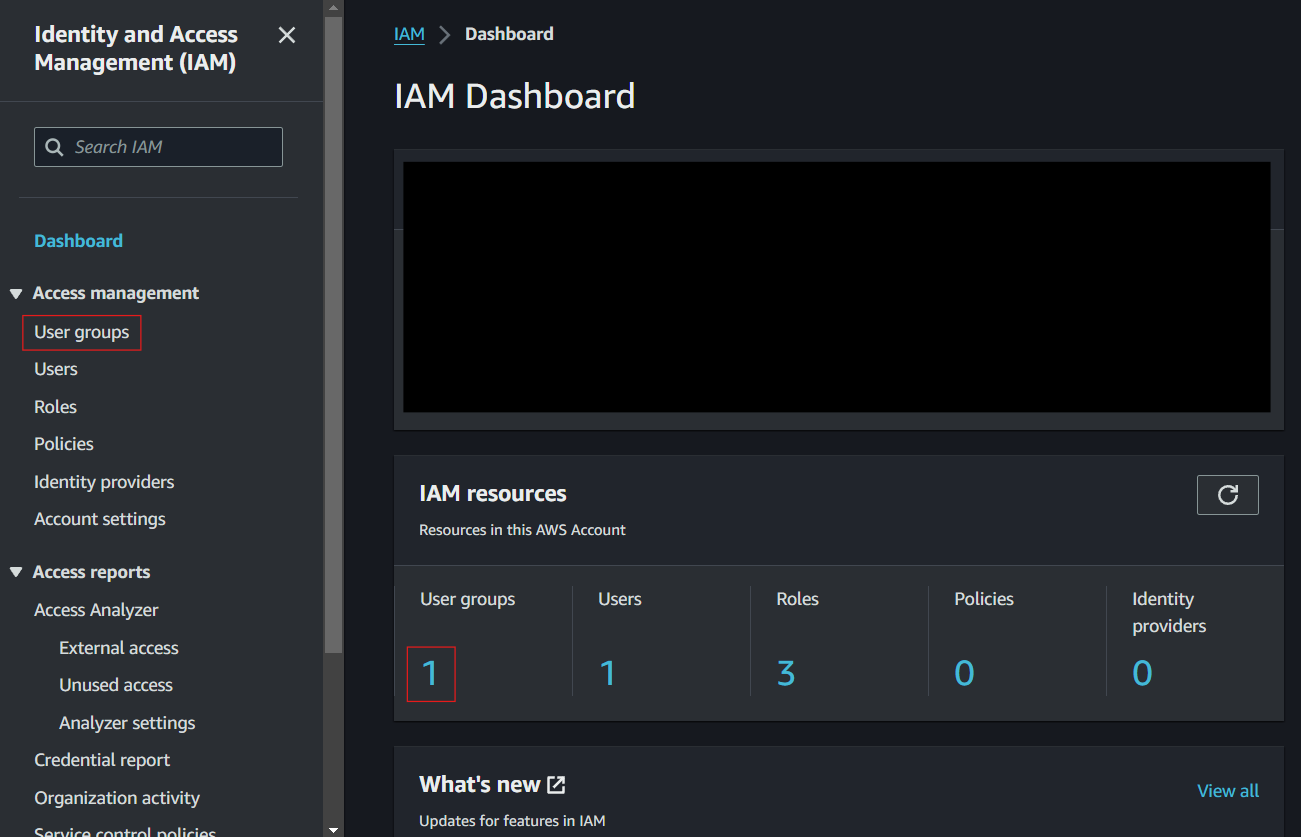The height and width of the screenshot is (837, 1301).
Task: Click the IAM breadcrumb link
Action: 409,34
